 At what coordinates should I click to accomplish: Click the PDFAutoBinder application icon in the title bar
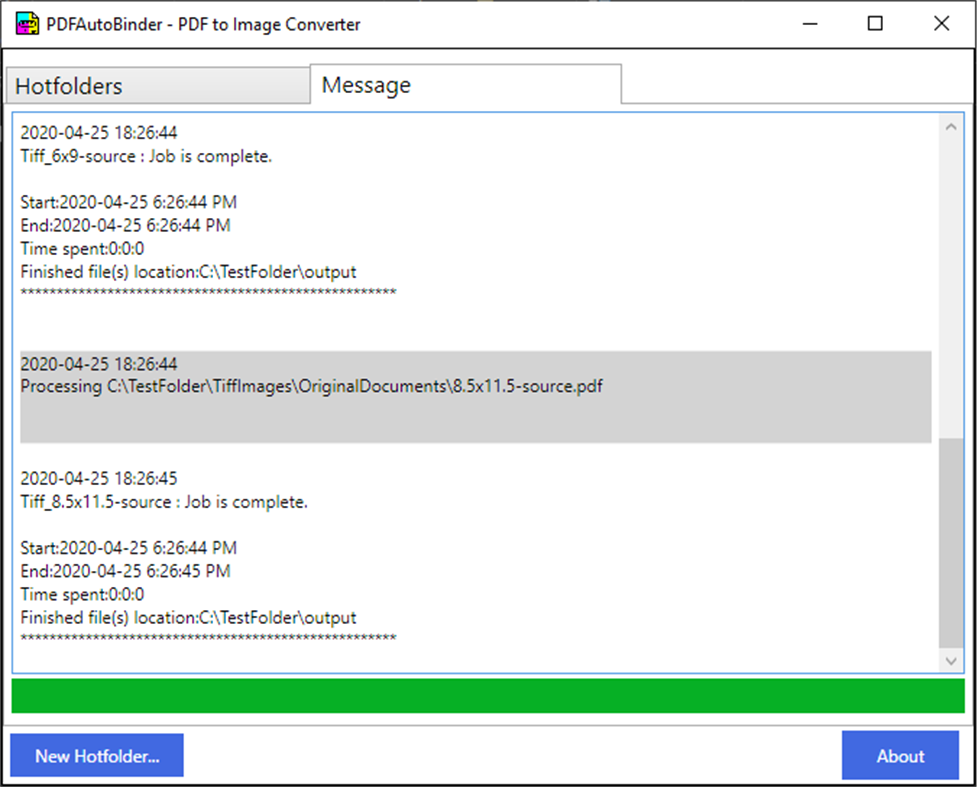pos(27,23)
